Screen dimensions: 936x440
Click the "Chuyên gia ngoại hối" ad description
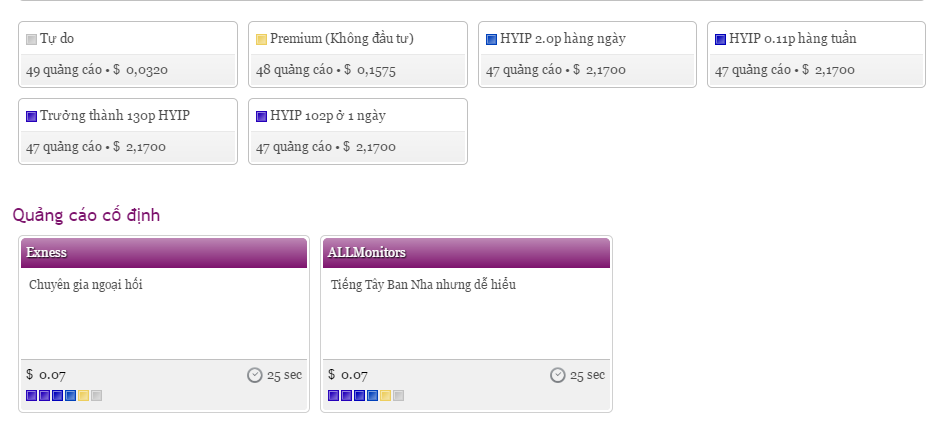pos(86,285)
